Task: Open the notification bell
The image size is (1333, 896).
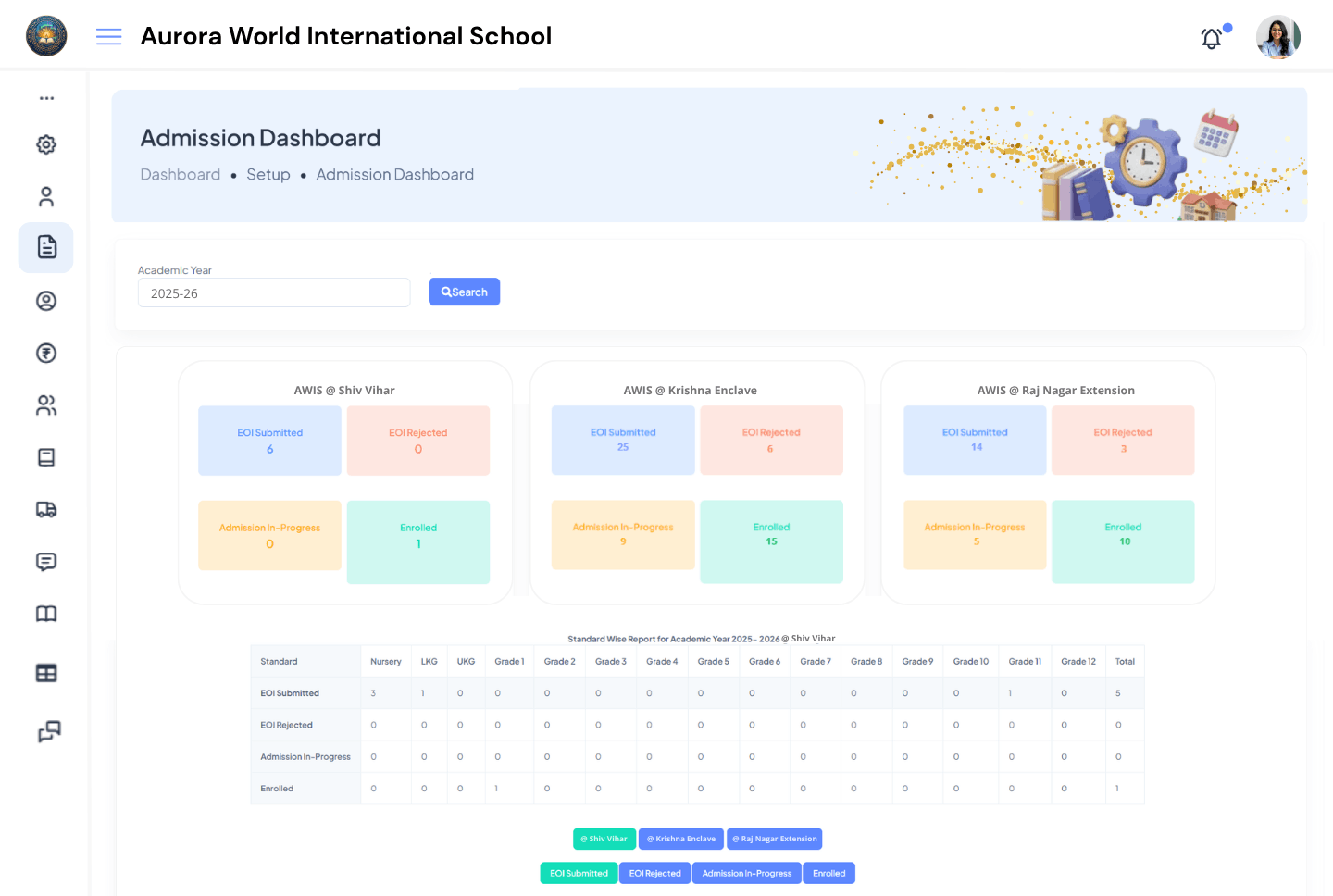Action: tap(1211, 38)
